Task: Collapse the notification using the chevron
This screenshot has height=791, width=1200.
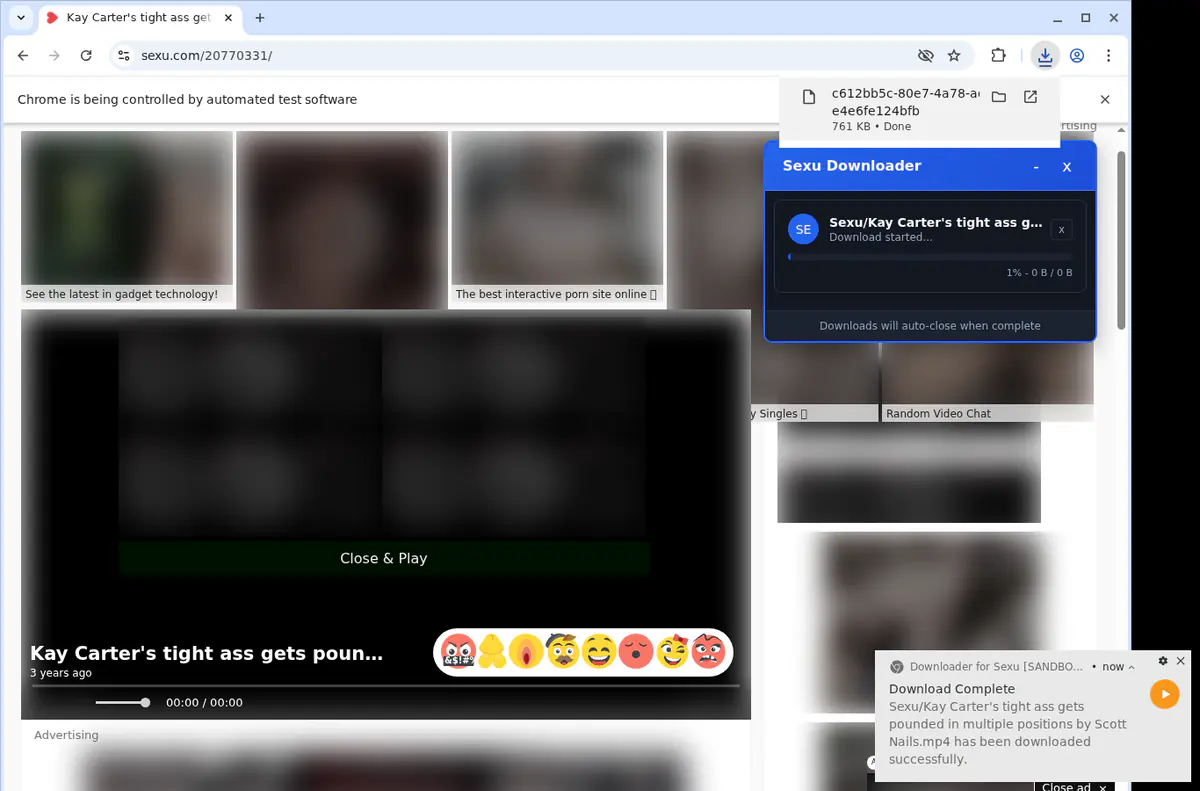Action: [1131, 667]
